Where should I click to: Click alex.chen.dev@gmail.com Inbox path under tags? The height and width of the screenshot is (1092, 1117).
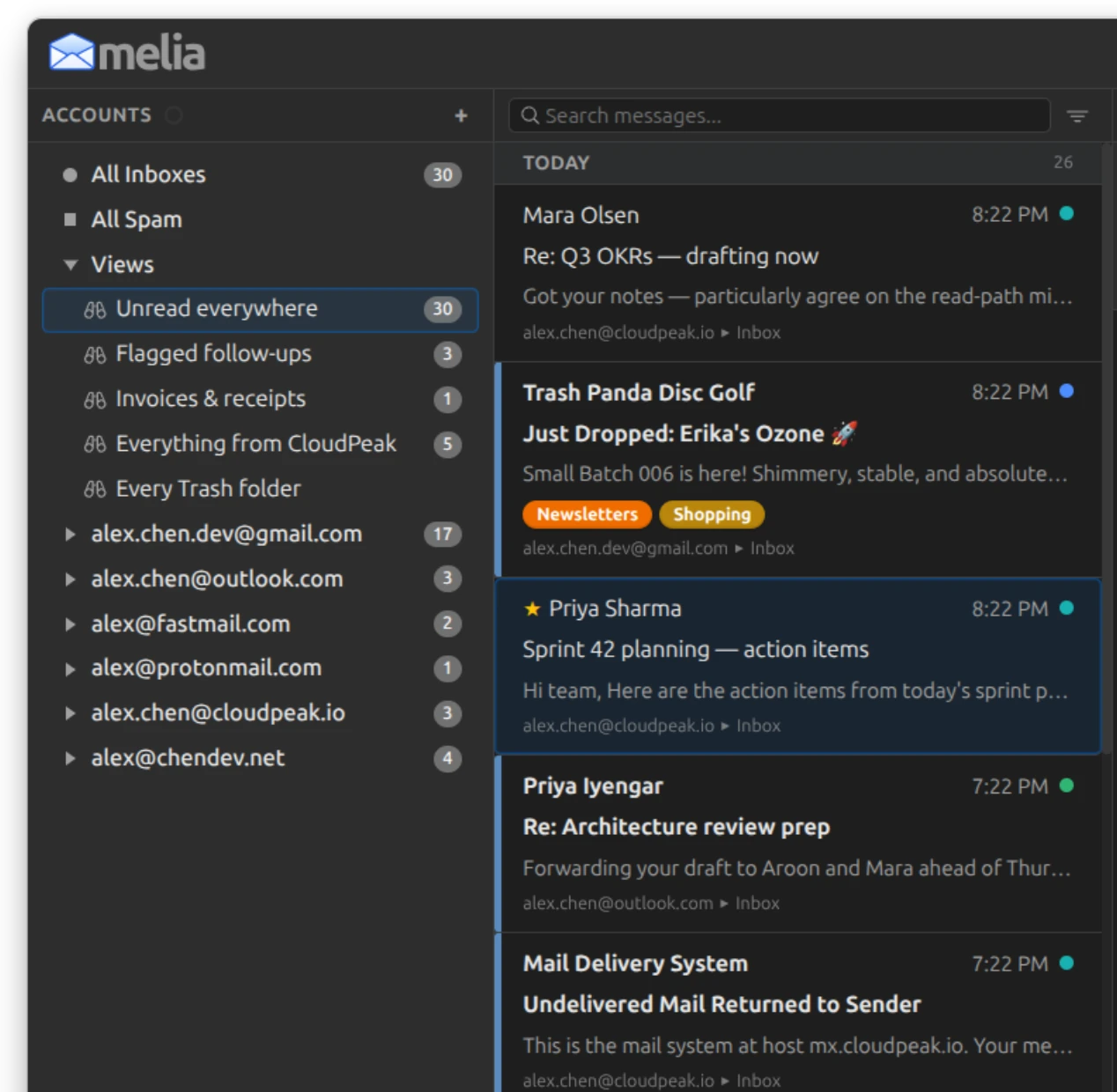(658, 548)
